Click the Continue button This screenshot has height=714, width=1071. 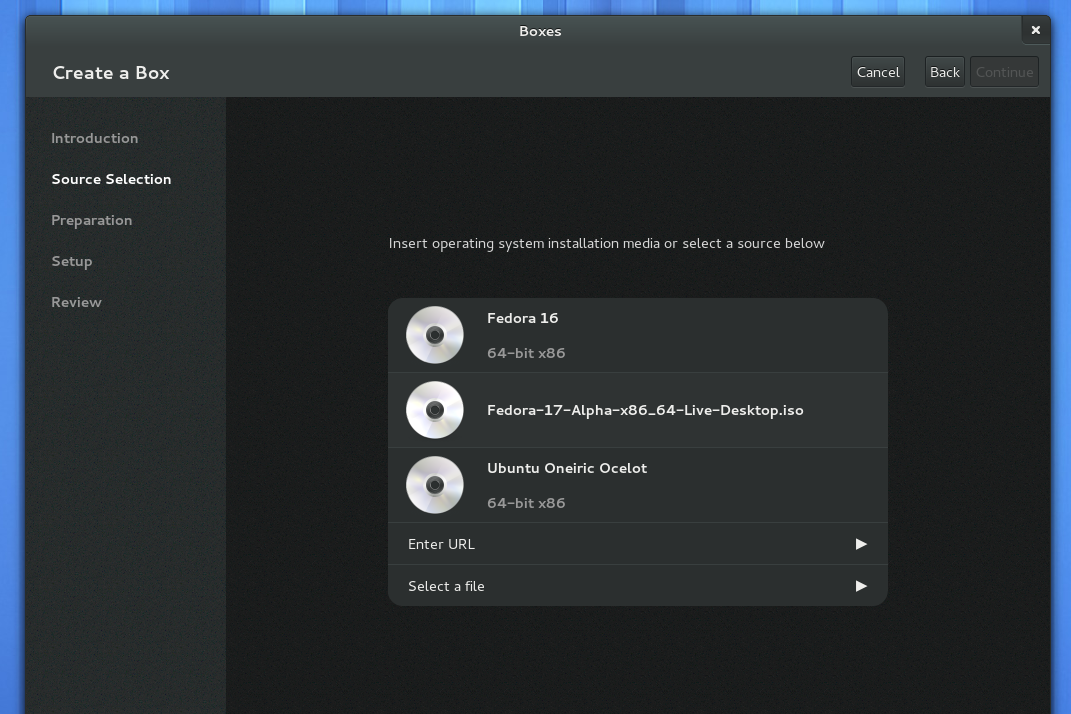(x=1004, y=72)
